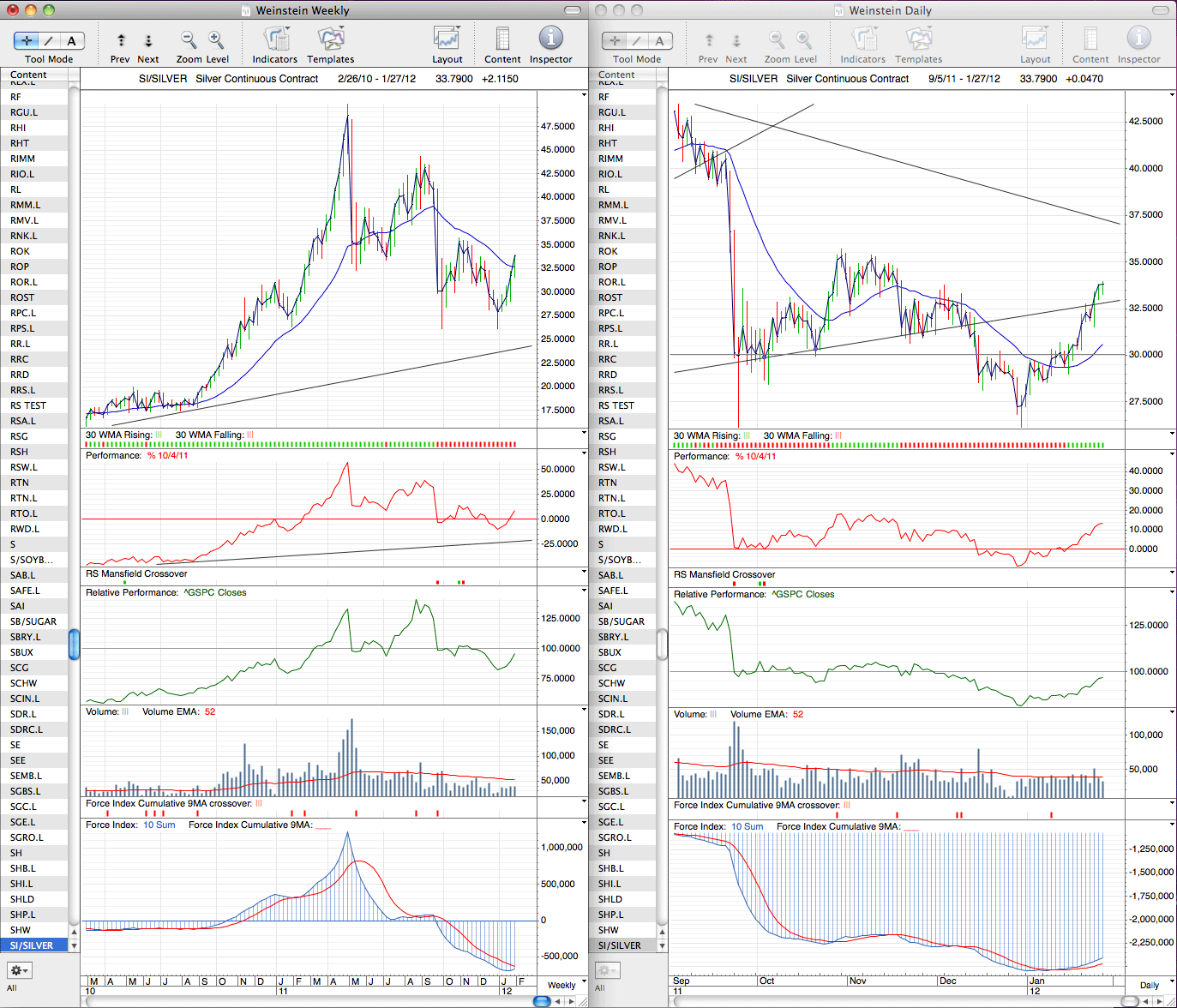This screenshot has width=1177, height=1008.
Task: Click Inspector icon in Weinstein Daily toolbar
Action: click(1138, 39)
